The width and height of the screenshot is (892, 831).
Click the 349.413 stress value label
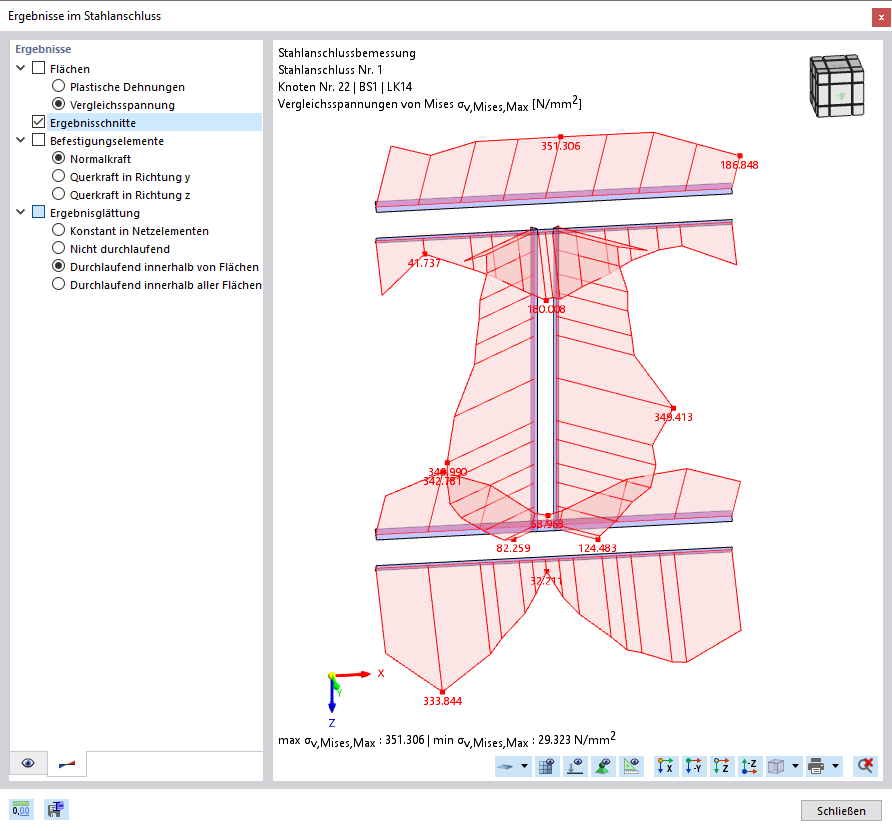(673, 417)
